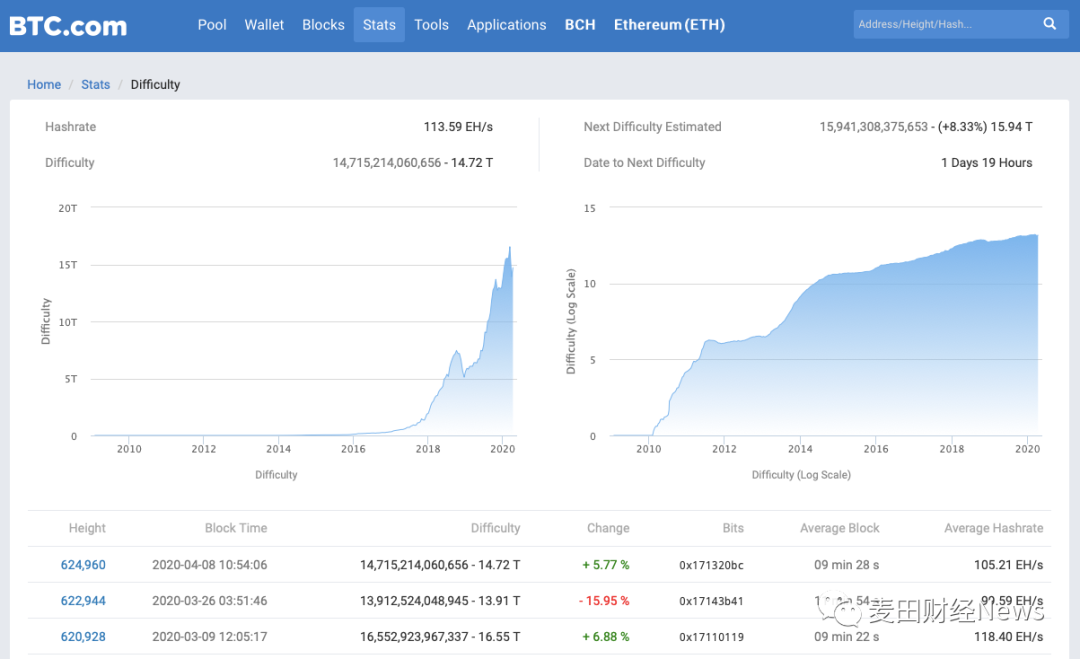Open block height 620,928
1080x659 pixels.
point(83,637)
